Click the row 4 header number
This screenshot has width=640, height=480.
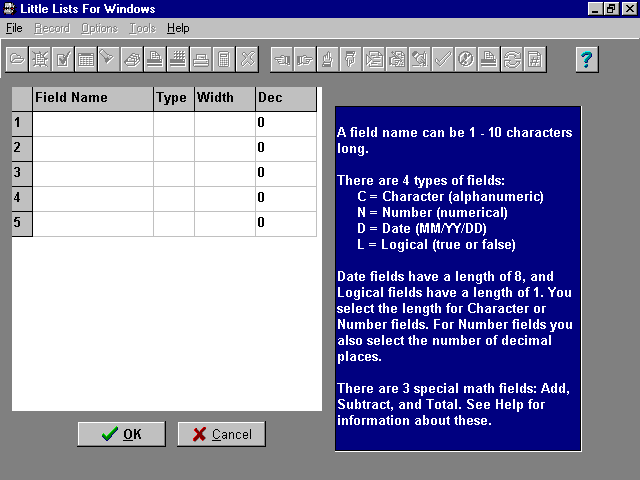tap(17, 198)
